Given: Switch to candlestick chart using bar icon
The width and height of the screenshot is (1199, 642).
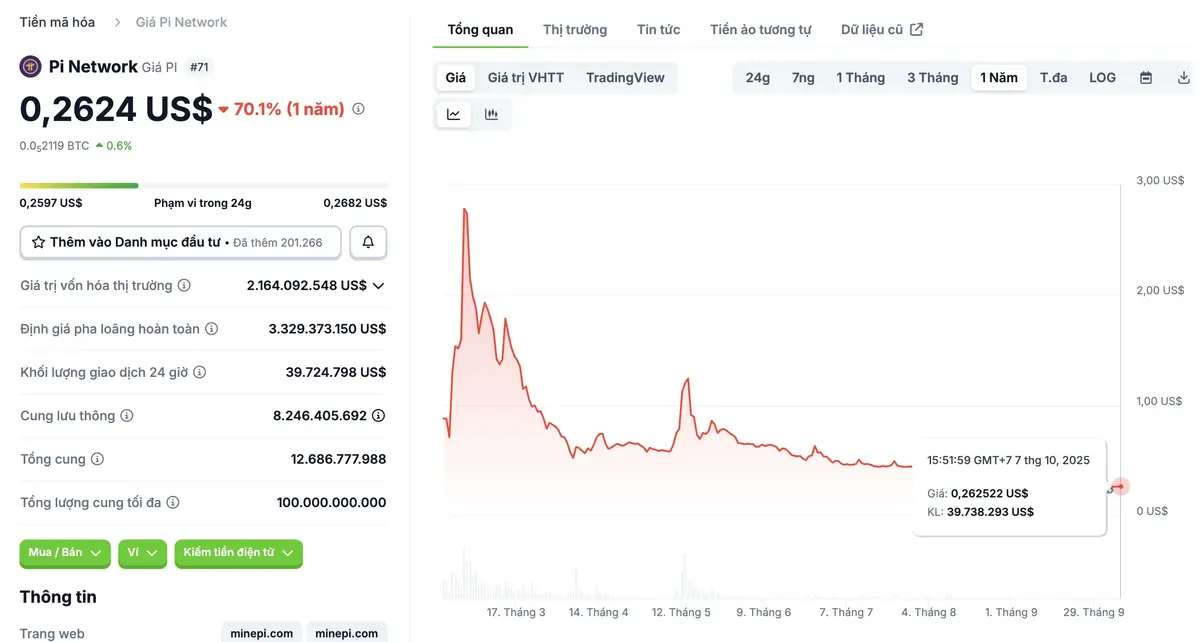Looking at the screenshot, I should pyautogui.click(x=490, y=113).
